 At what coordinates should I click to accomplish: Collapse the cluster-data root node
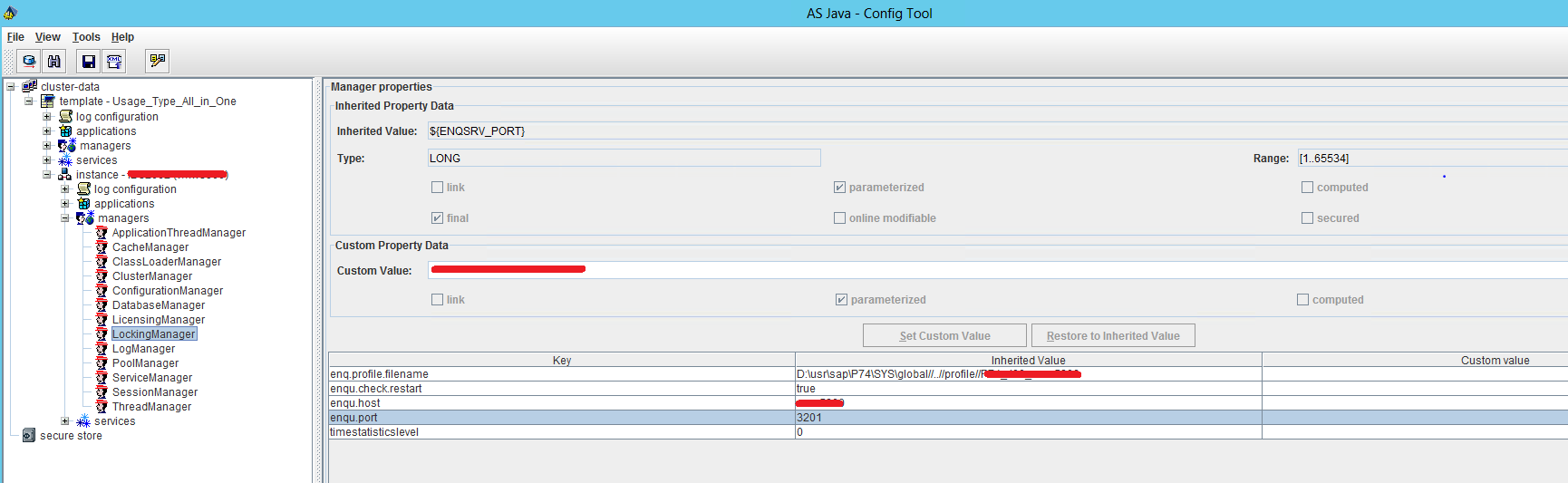11,87
